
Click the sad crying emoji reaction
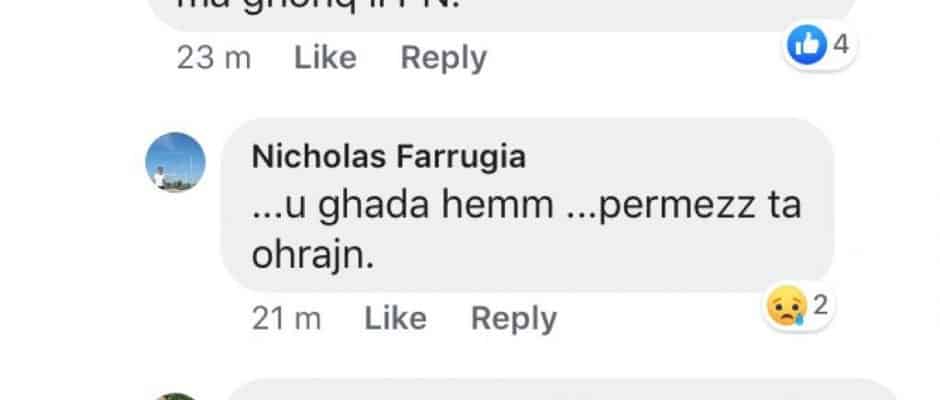tap(787, 306)
